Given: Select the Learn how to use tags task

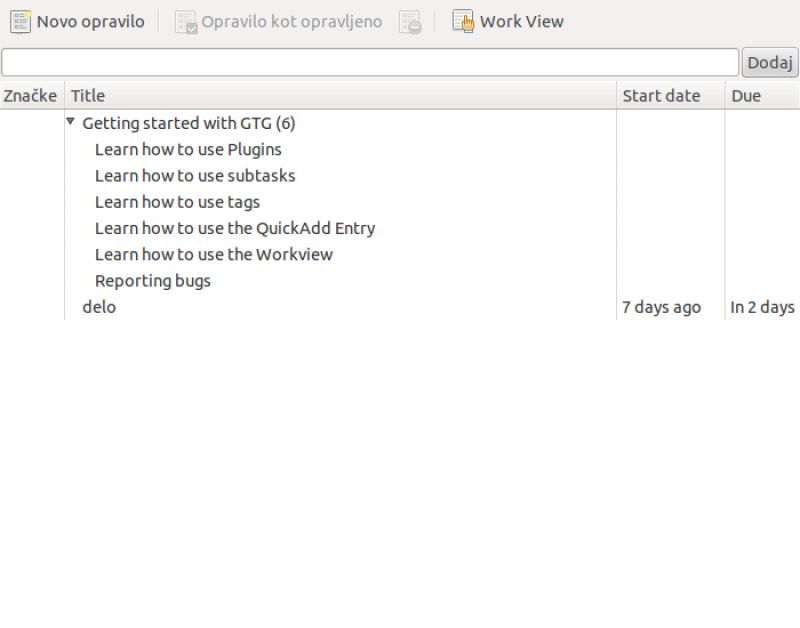Looking at the screenshot, I should tap(177, 202).
